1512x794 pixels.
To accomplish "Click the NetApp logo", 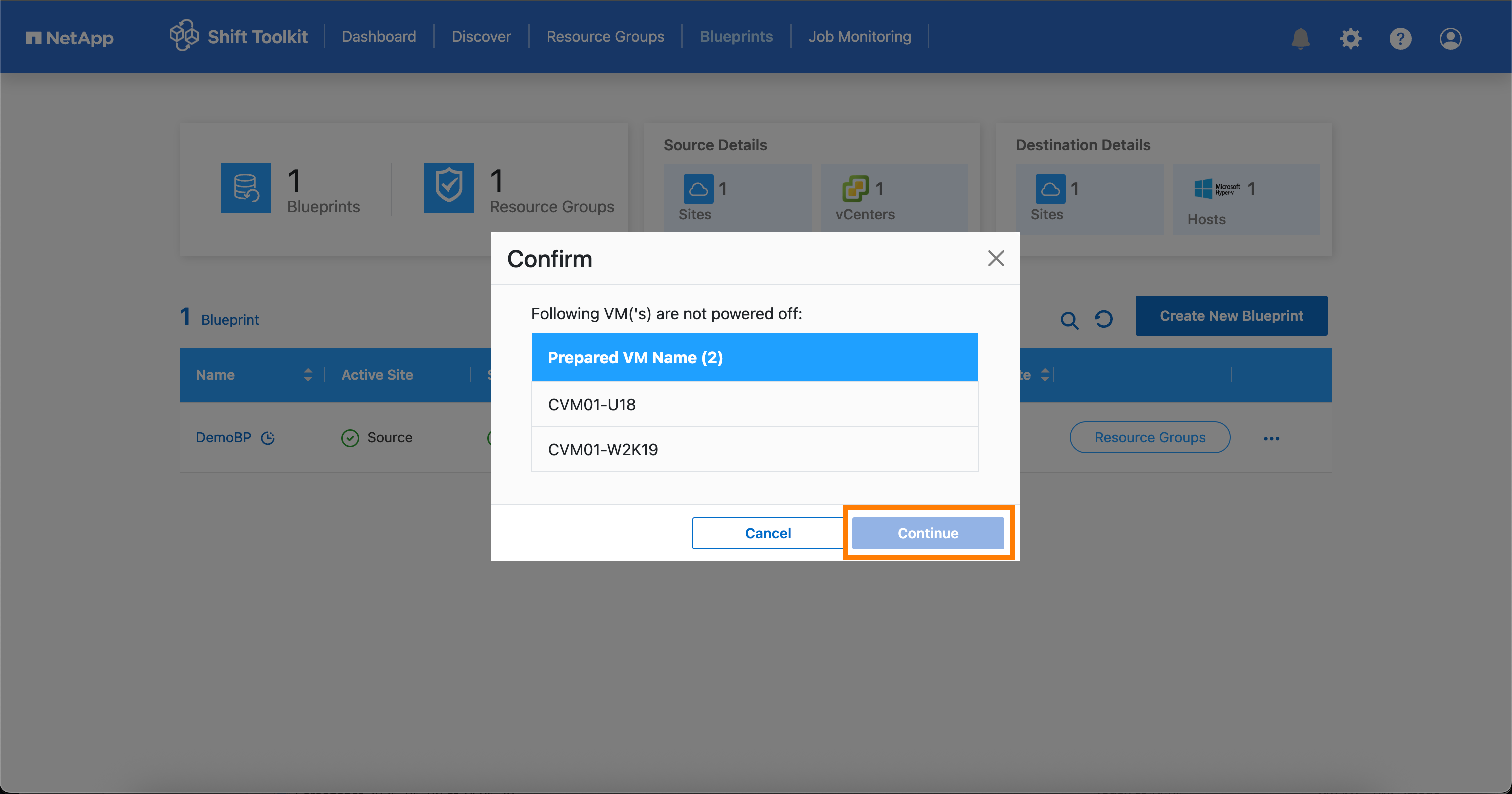I will point(70,38).
